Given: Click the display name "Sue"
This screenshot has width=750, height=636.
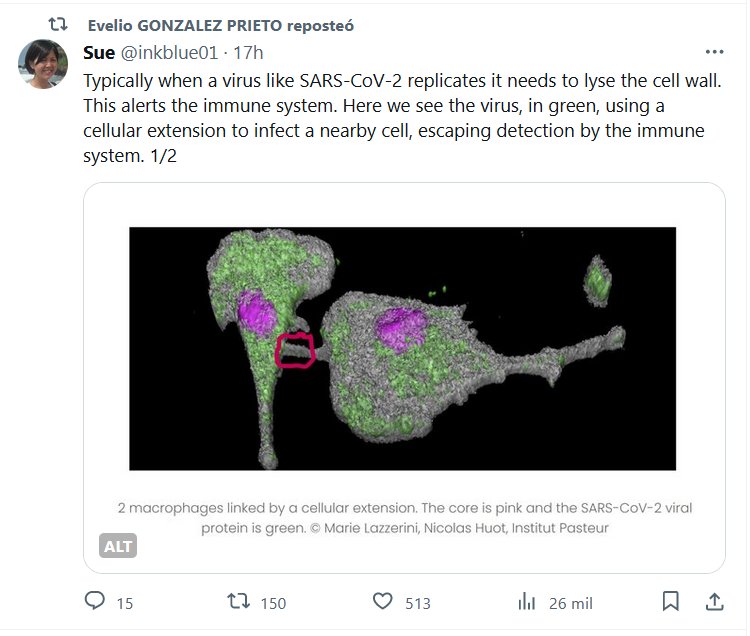Looking at the screenshot, I should point(99,52).
